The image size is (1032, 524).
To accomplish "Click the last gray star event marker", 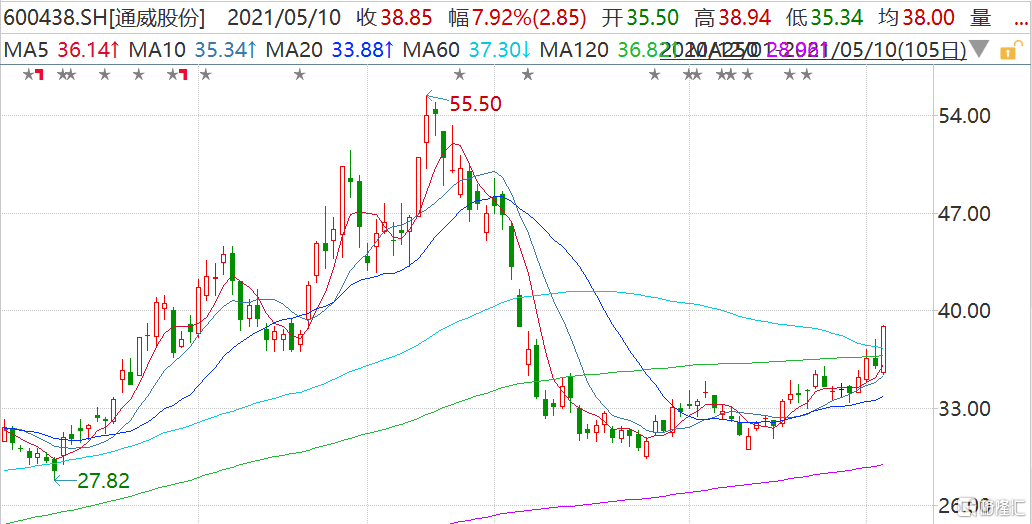I will pyautogui.click(x=806, y=75).
